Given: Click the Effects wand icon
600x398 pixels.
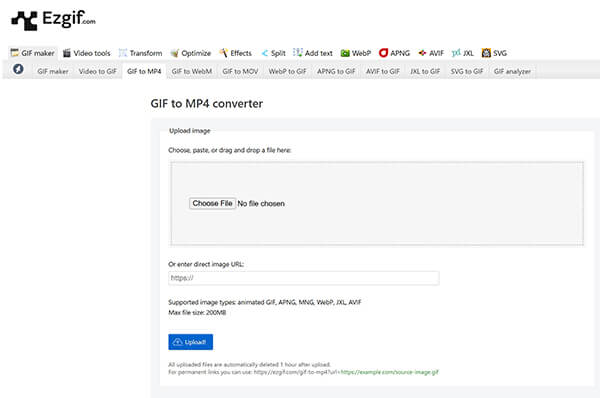Looking at the screenshot, I should (x=223, y=53).
